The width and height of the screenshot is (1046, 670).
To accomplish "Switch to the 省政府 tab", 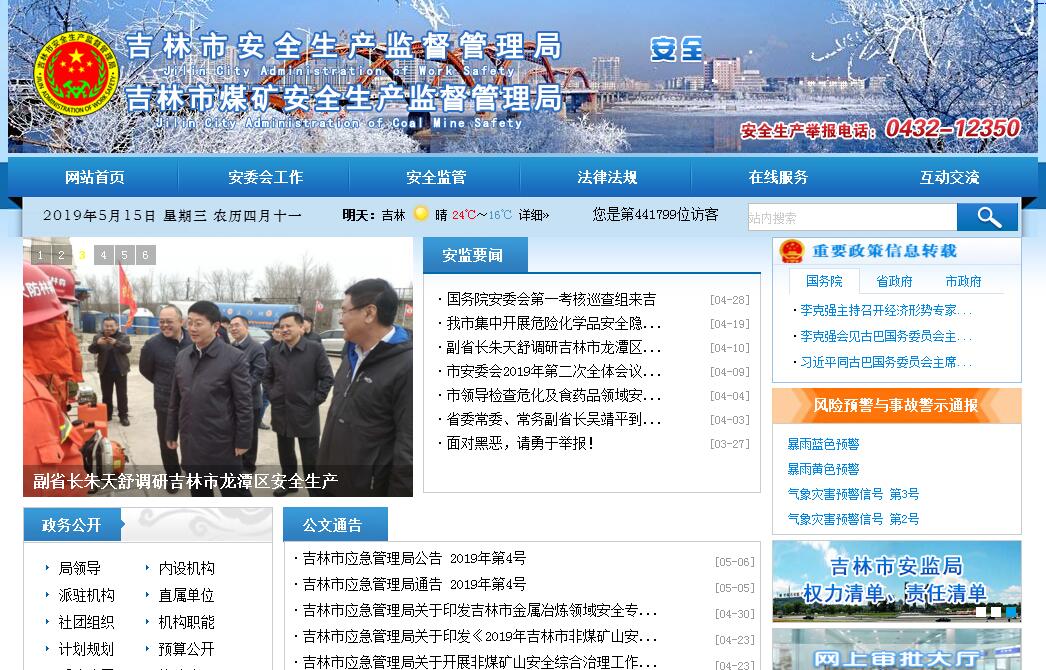I will (894, 281).
